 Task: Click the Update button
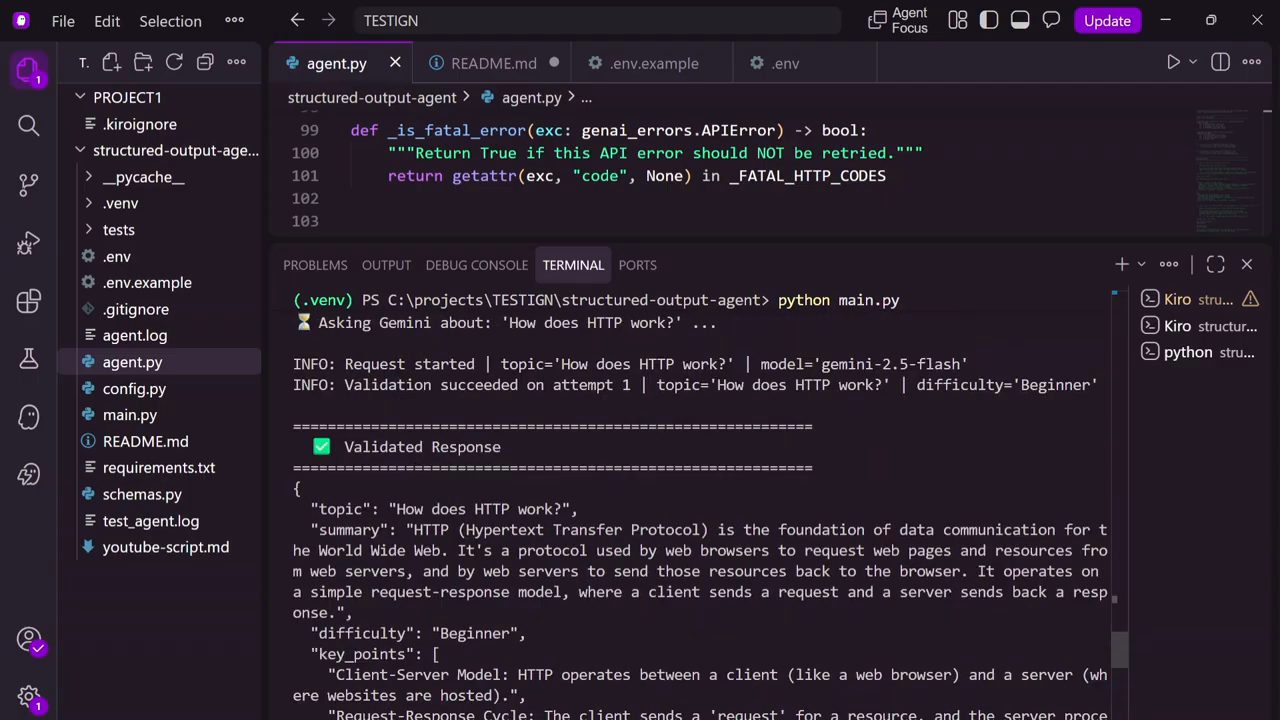(1107, 20)
